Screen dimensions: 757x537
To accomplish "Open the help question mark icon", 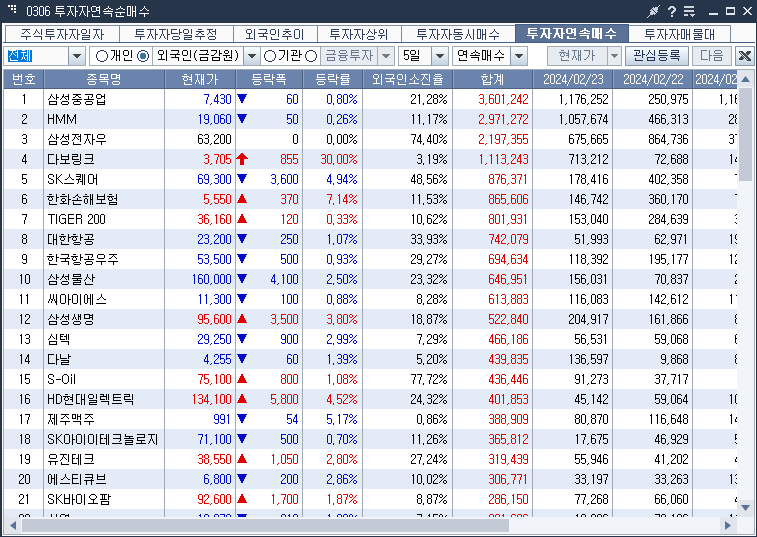I will [x=672, y=11].
